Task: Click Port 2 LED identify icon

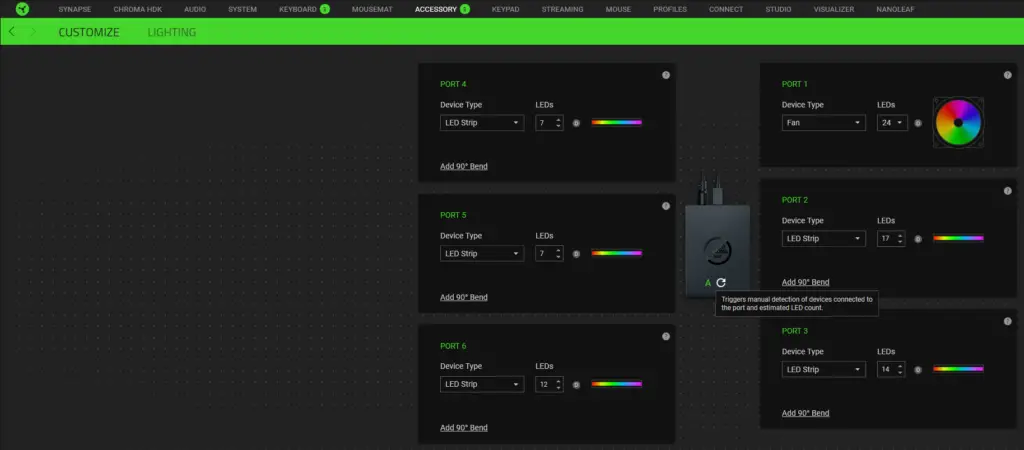Action: point(918,239)
